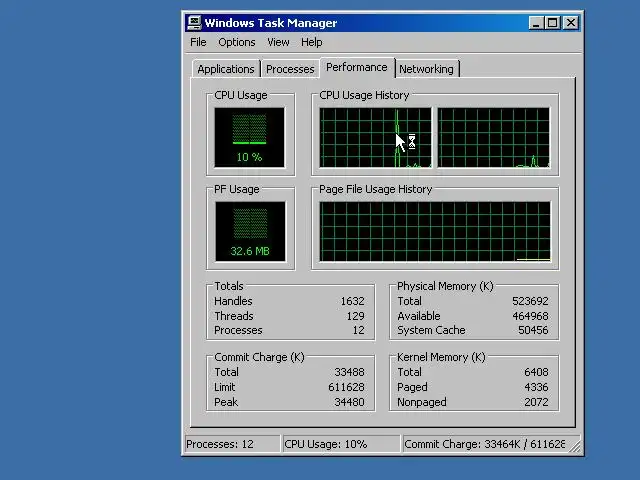Click the 'Nonpaged' label in Kernel Memory

(x=422, y=402)
